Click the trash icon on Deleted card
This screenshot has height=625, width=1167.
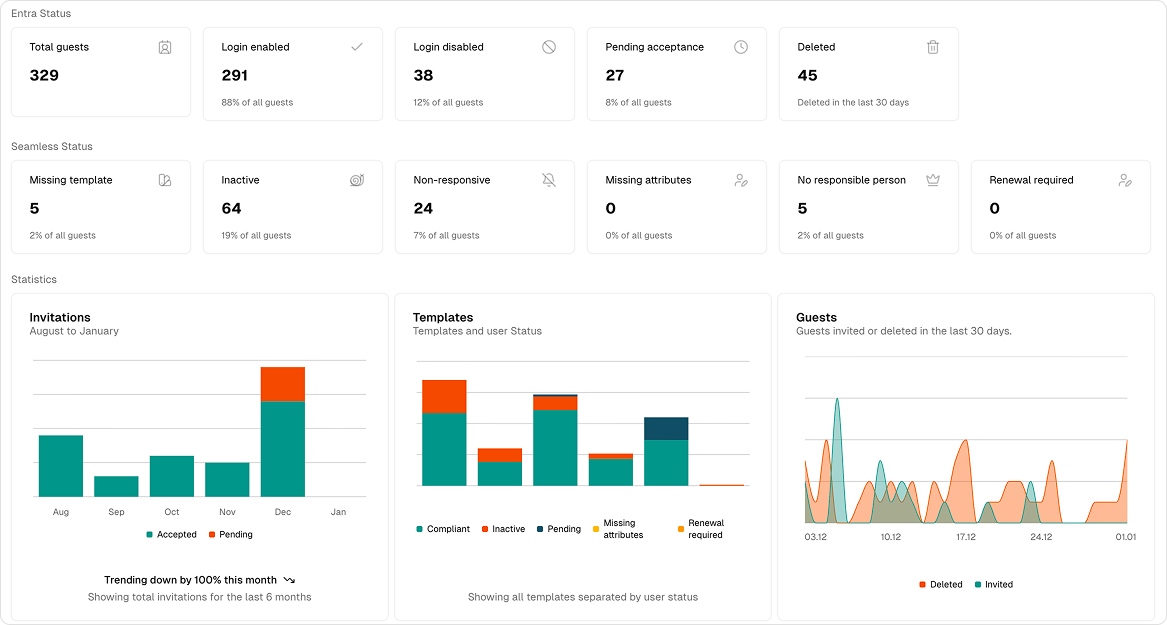point(933,47)
